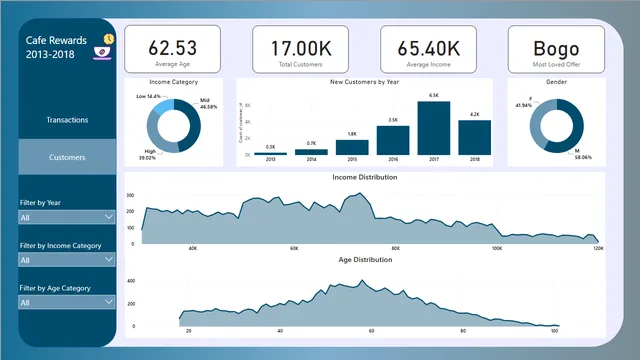
Task: Click the 80K tick on Income Distribution axis
Action: click(x=396, y=248)
